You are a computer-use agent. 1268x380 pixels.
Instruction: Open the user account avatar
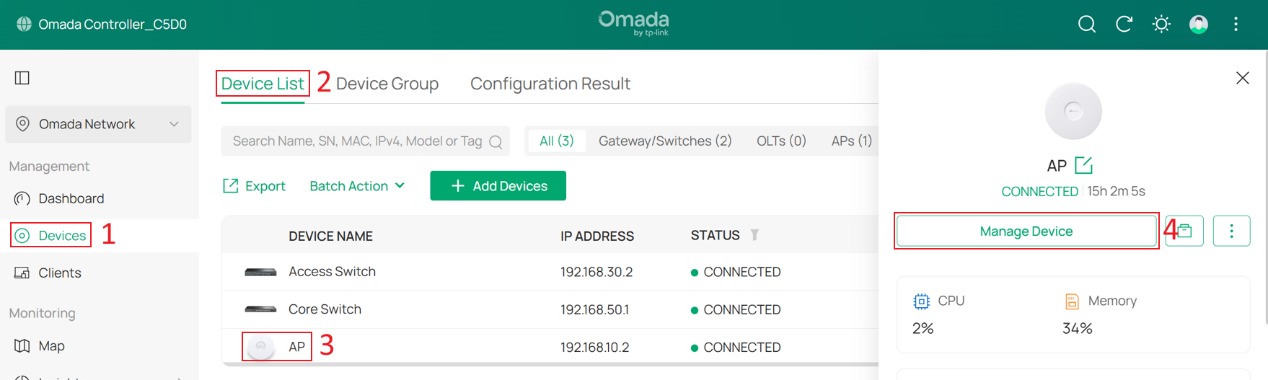click(x=1198, y=24)
